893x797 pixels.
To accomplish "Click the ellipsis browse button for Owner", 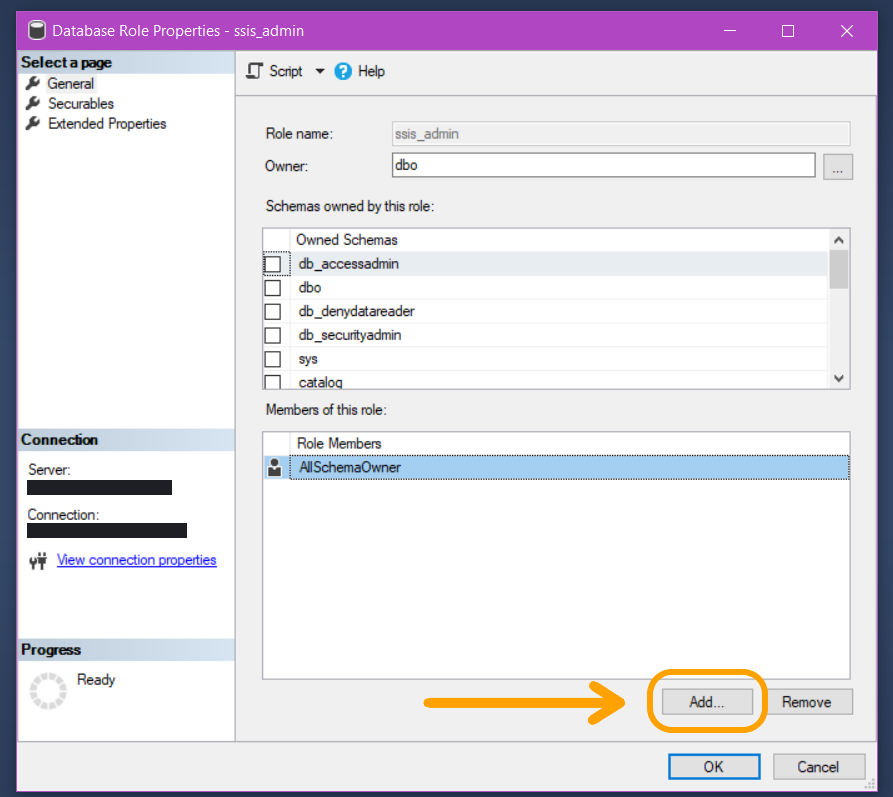I will click(838, 167).
